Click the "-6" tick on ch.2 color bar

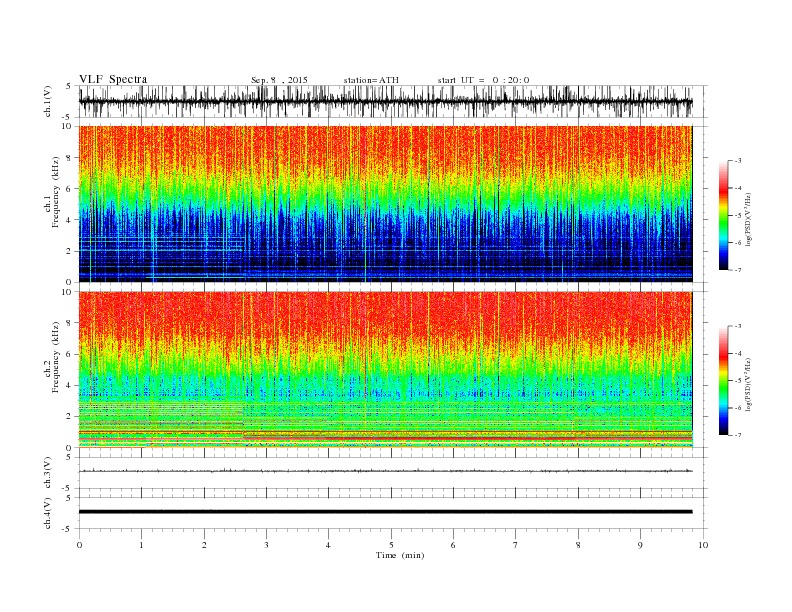click(x=738, y=408)
